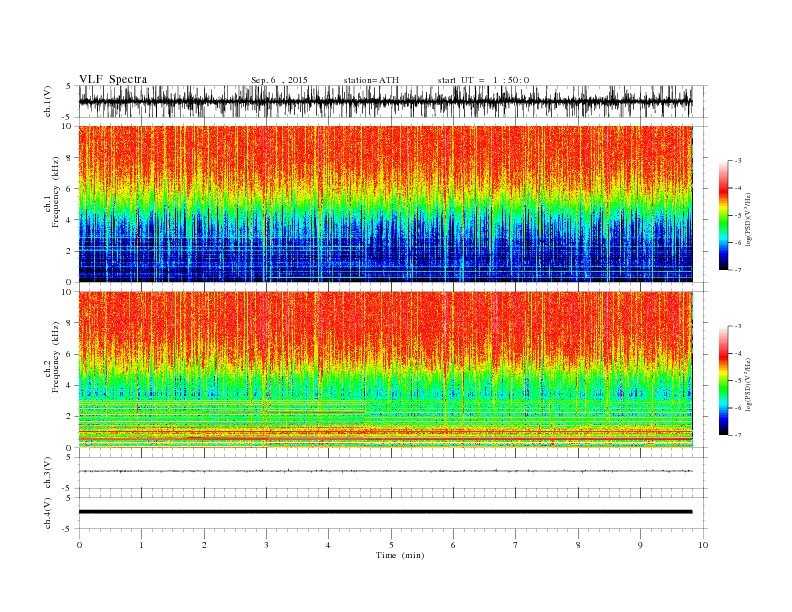Click time axis tick label "1"
This screenshot has height=612, width=792.
point(141,545)
